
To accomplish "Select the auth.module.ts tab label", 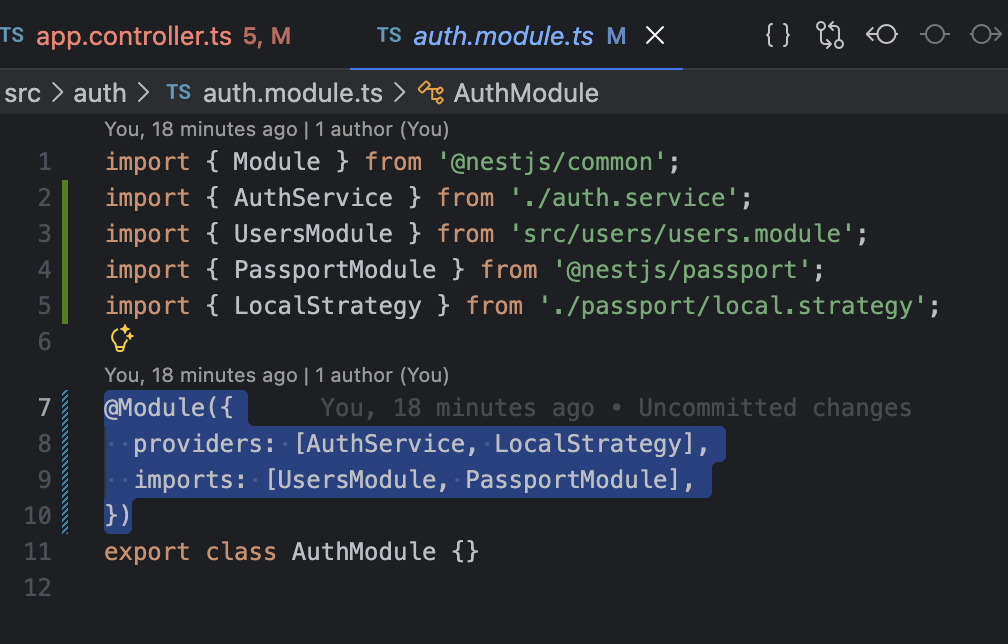I will point(503,37).
